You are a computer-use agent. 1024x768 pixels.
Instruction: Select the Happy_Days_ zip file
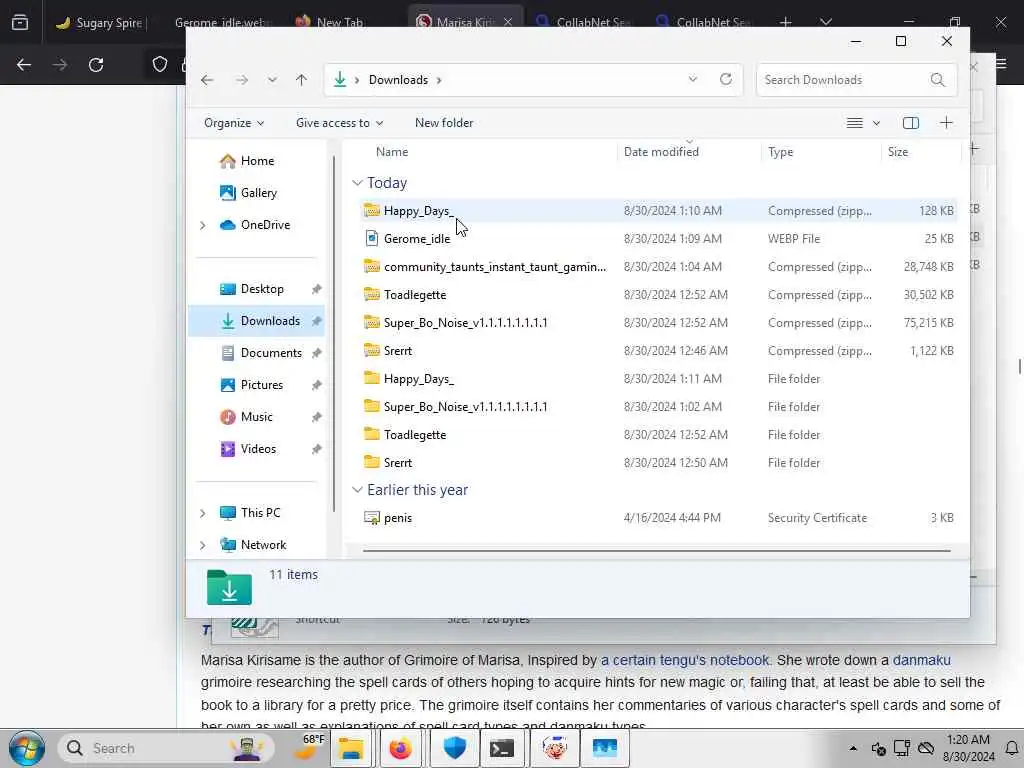pyautogui.click(x=658, y=210)
